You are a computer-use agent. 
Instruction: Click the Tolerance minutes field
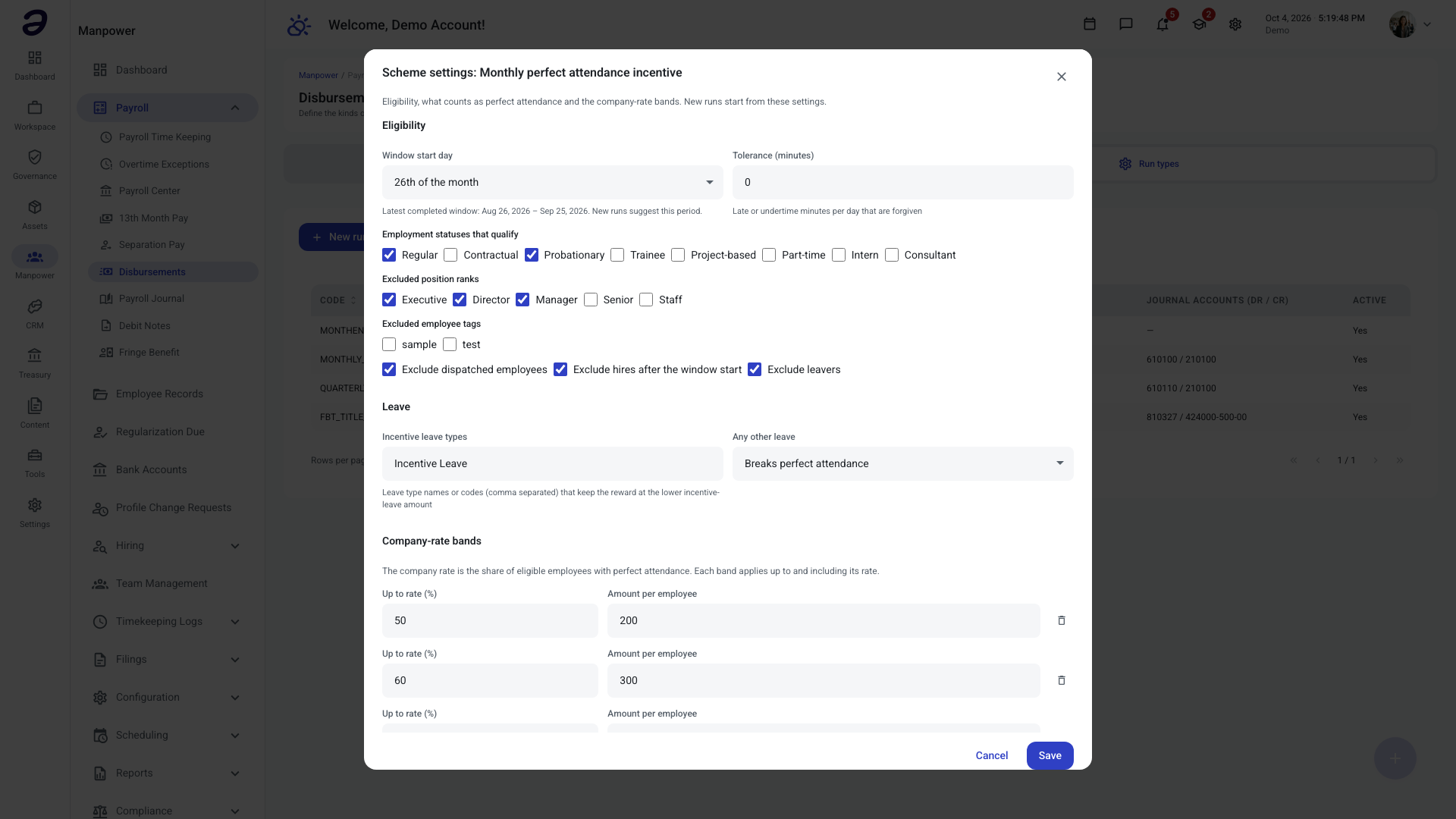point(903,182)
